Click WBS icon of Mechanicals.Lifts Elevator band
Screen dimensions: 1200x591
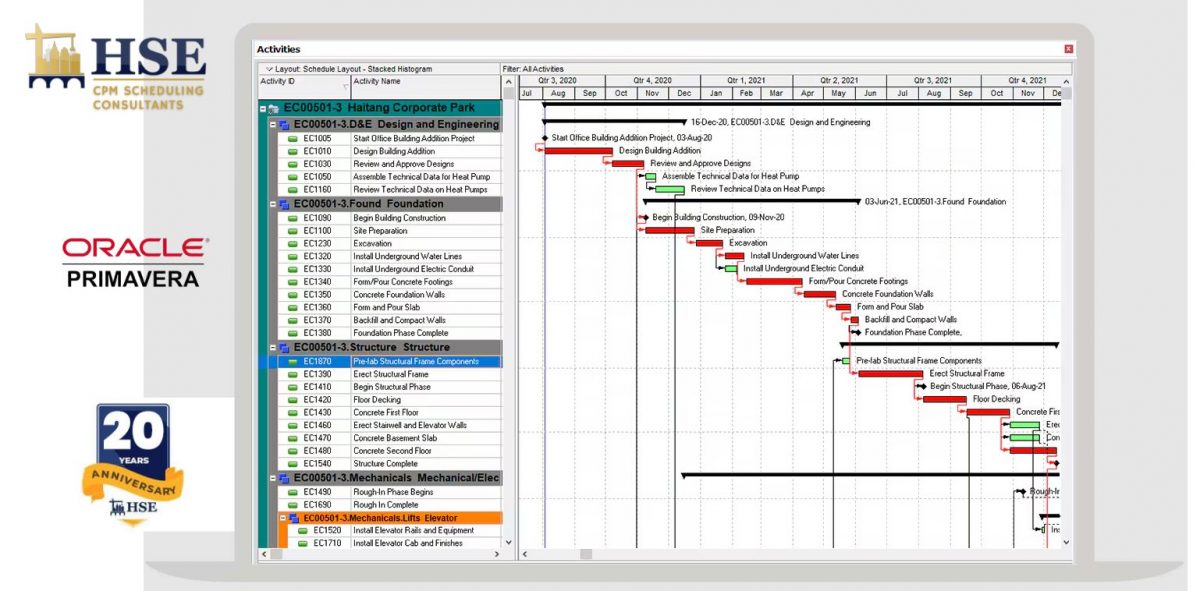click(294, 518)
